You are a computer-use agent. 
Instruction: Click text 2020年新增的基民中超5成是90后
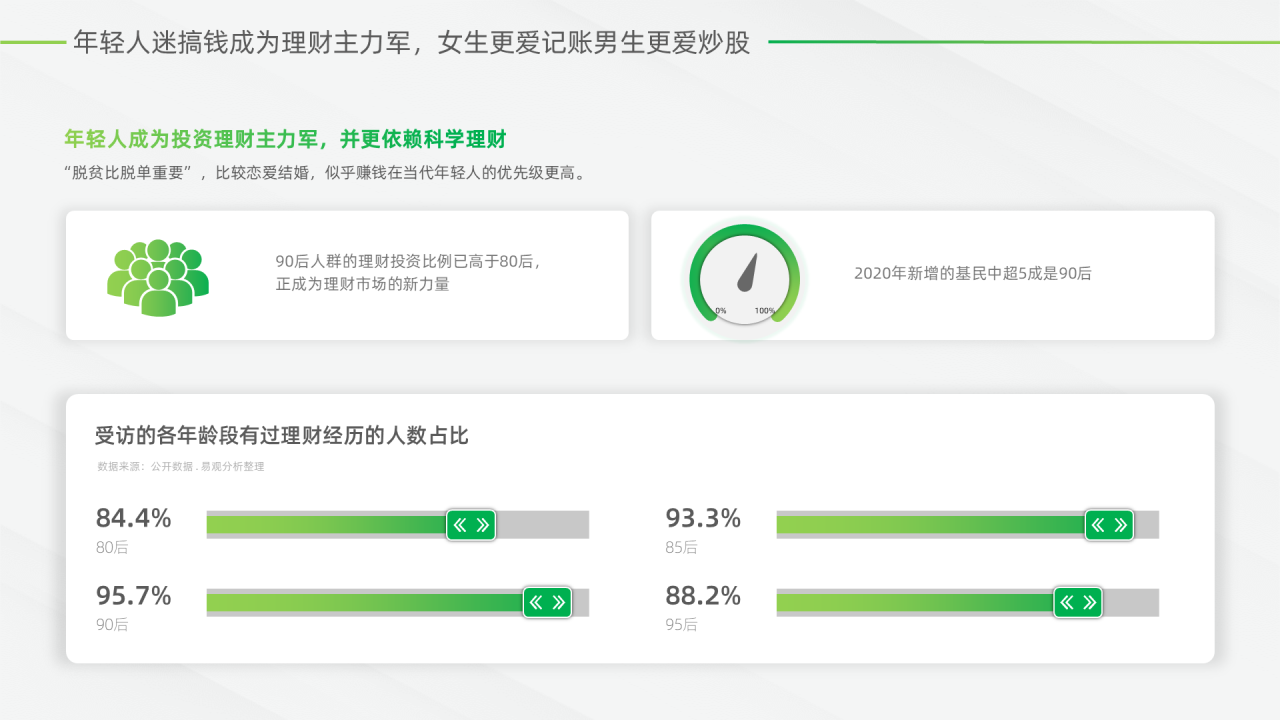tap(973, 273)
